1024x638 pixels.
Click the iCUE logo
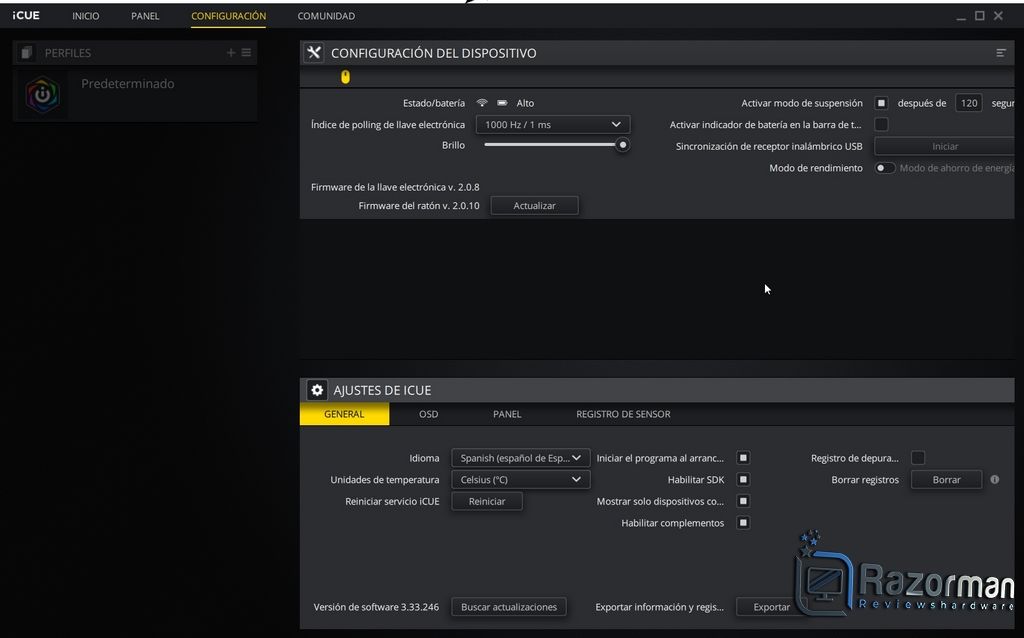pyautogui.click(x=26, y=16)
